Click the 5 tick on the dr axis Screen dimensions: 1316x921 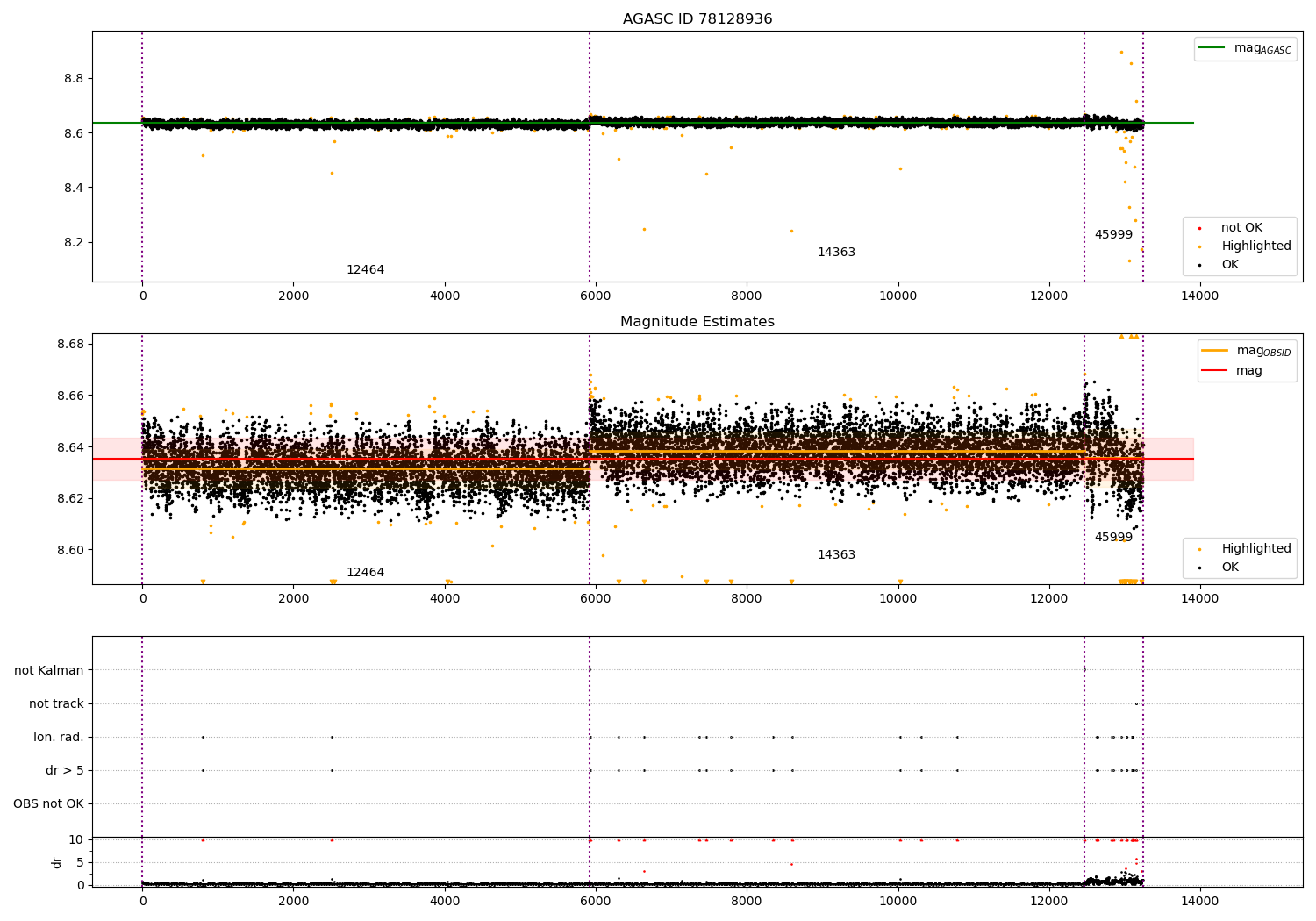(80, 862)
